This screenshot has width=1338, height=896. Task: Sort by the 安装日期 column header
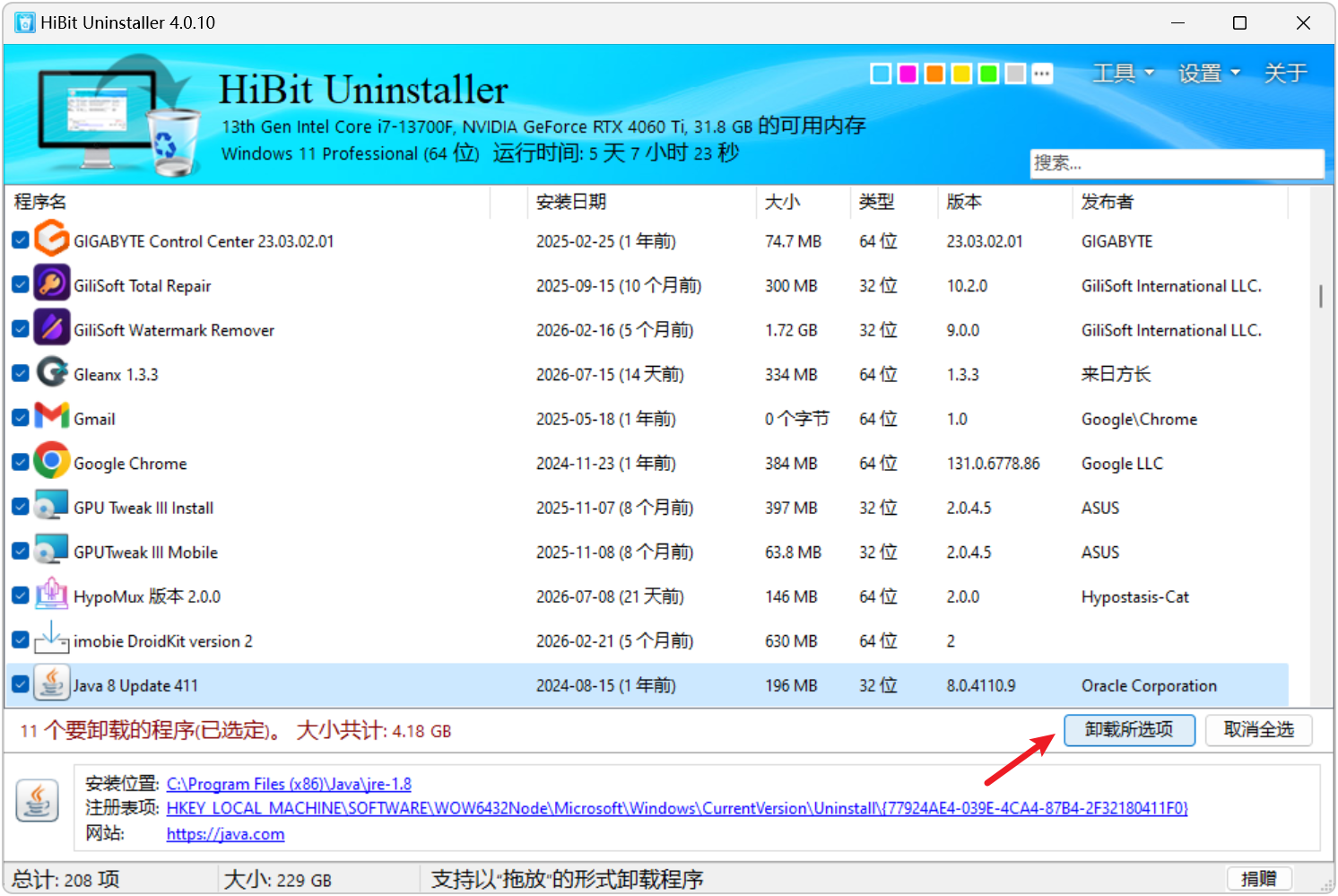click(x=642, y=202)
